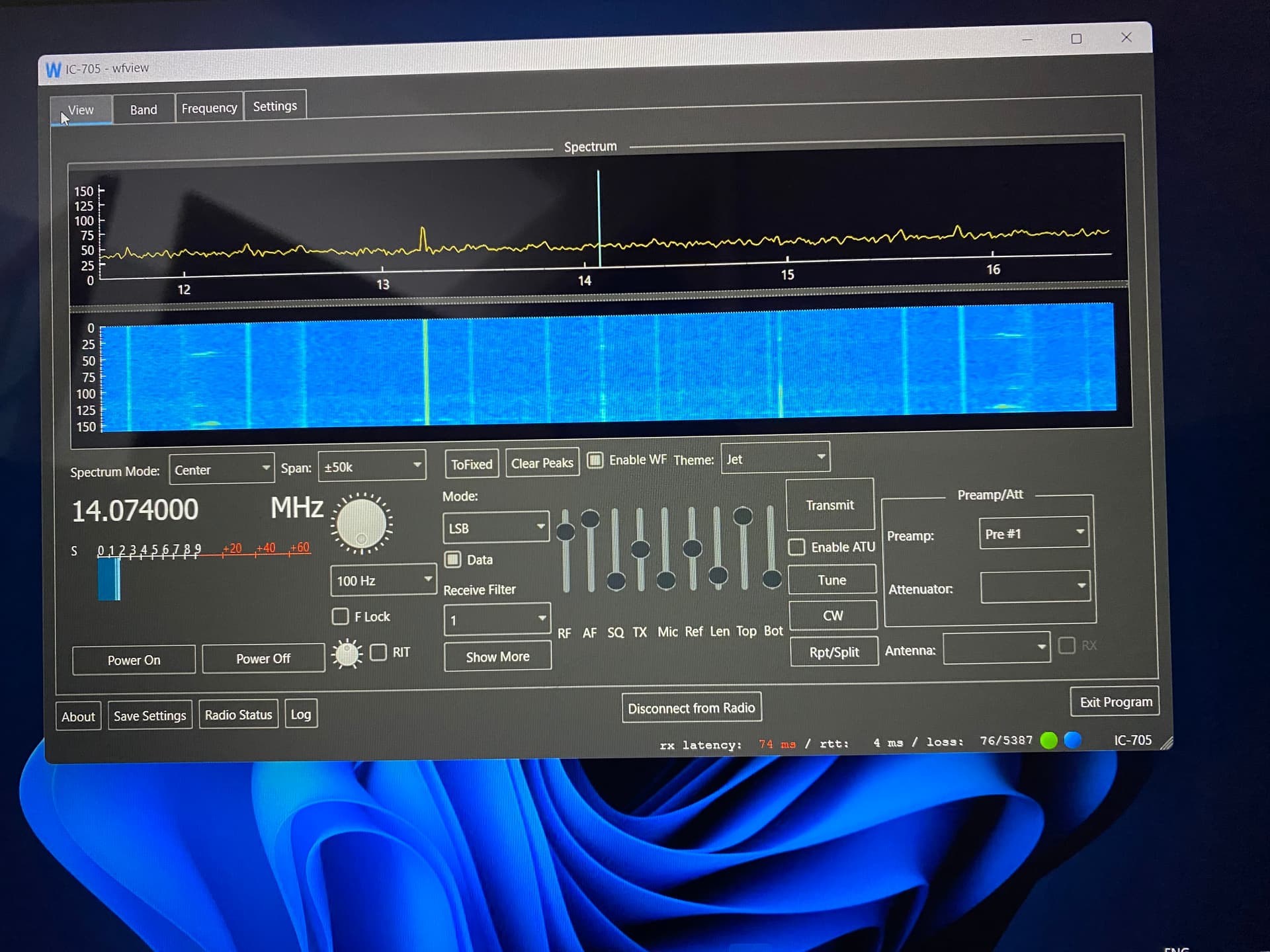Check the Enable ATU box
Image resolution: width=1270 pixels, height=952 pixels.
coord(797,547)
